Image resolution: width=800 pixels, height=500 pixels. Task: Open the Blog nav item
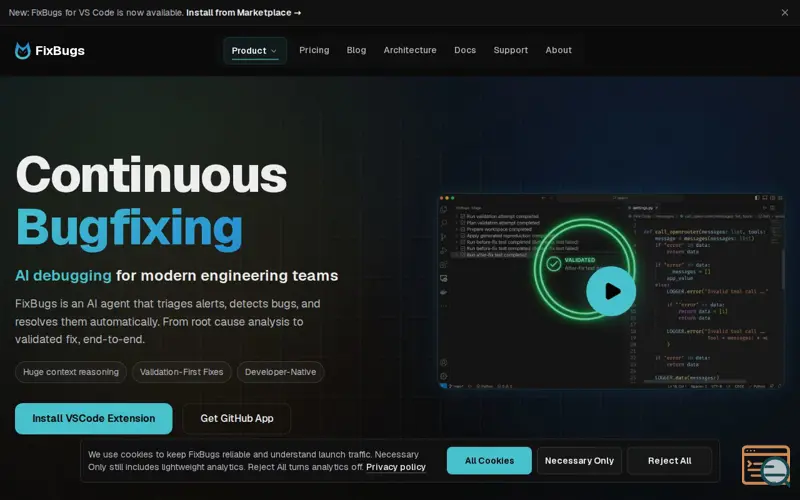(x=356, y=50)
